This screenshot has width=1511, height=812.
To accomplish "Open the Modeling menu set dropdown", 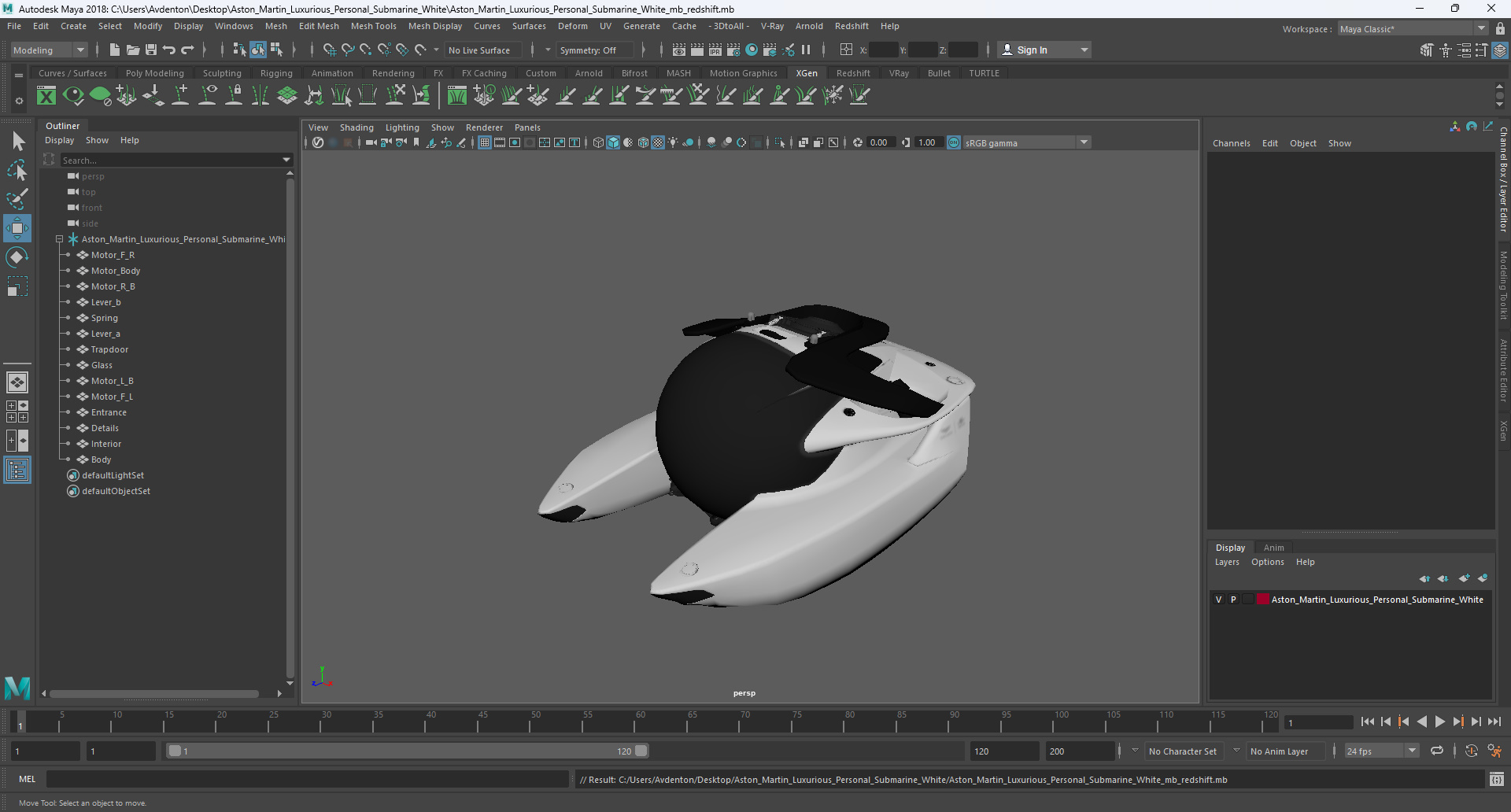I will point(49,50).
